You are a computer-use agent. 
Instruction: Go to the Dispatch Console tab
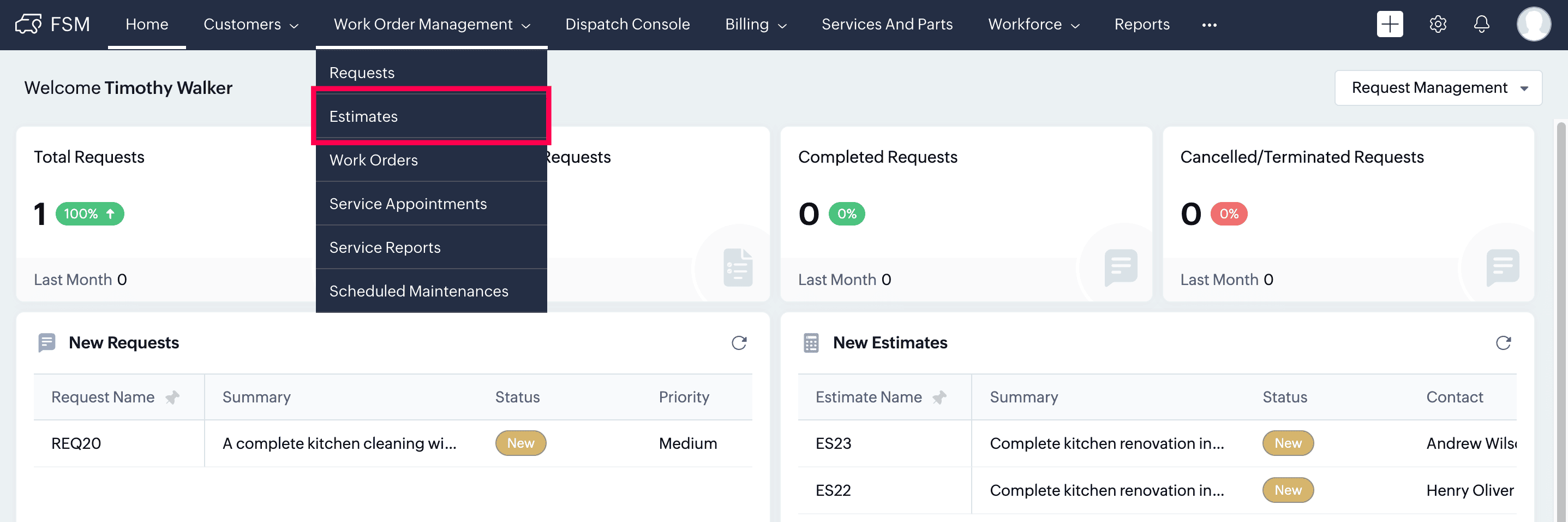[627, 25]
